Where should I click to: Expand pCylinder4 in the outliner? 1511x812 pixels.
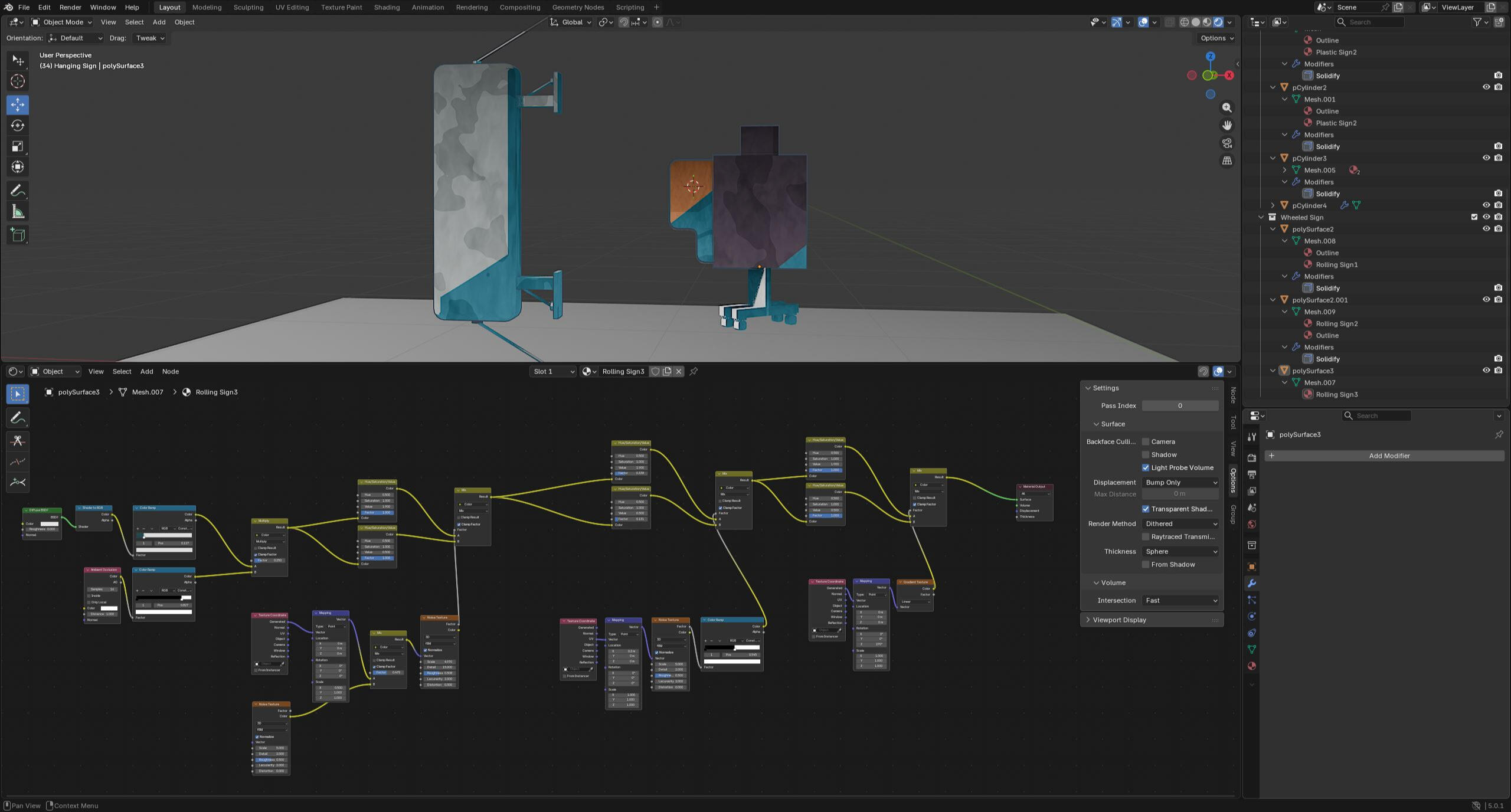1273,205
